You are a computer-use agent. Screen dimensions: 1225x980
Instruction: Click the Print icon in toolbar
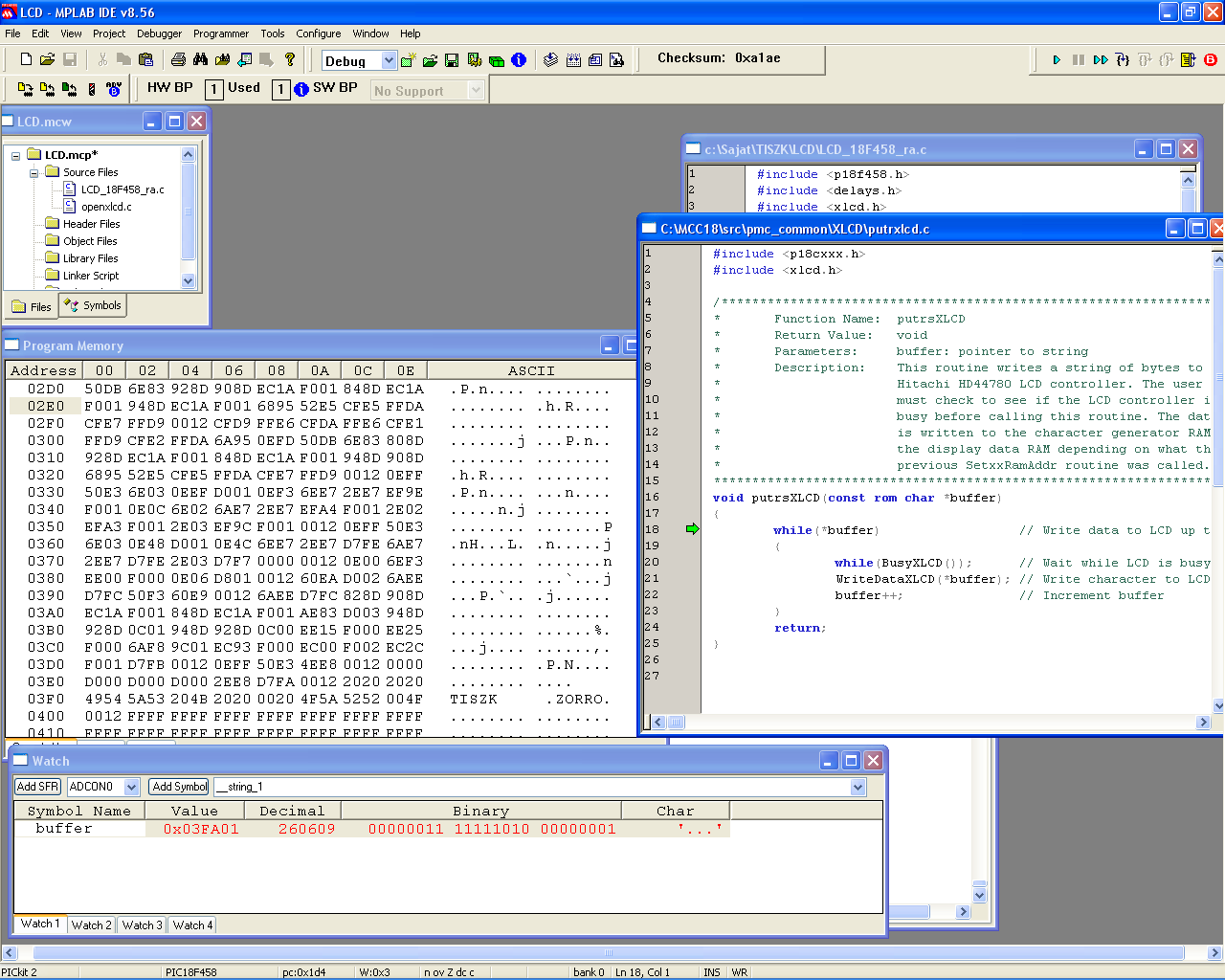178,59
